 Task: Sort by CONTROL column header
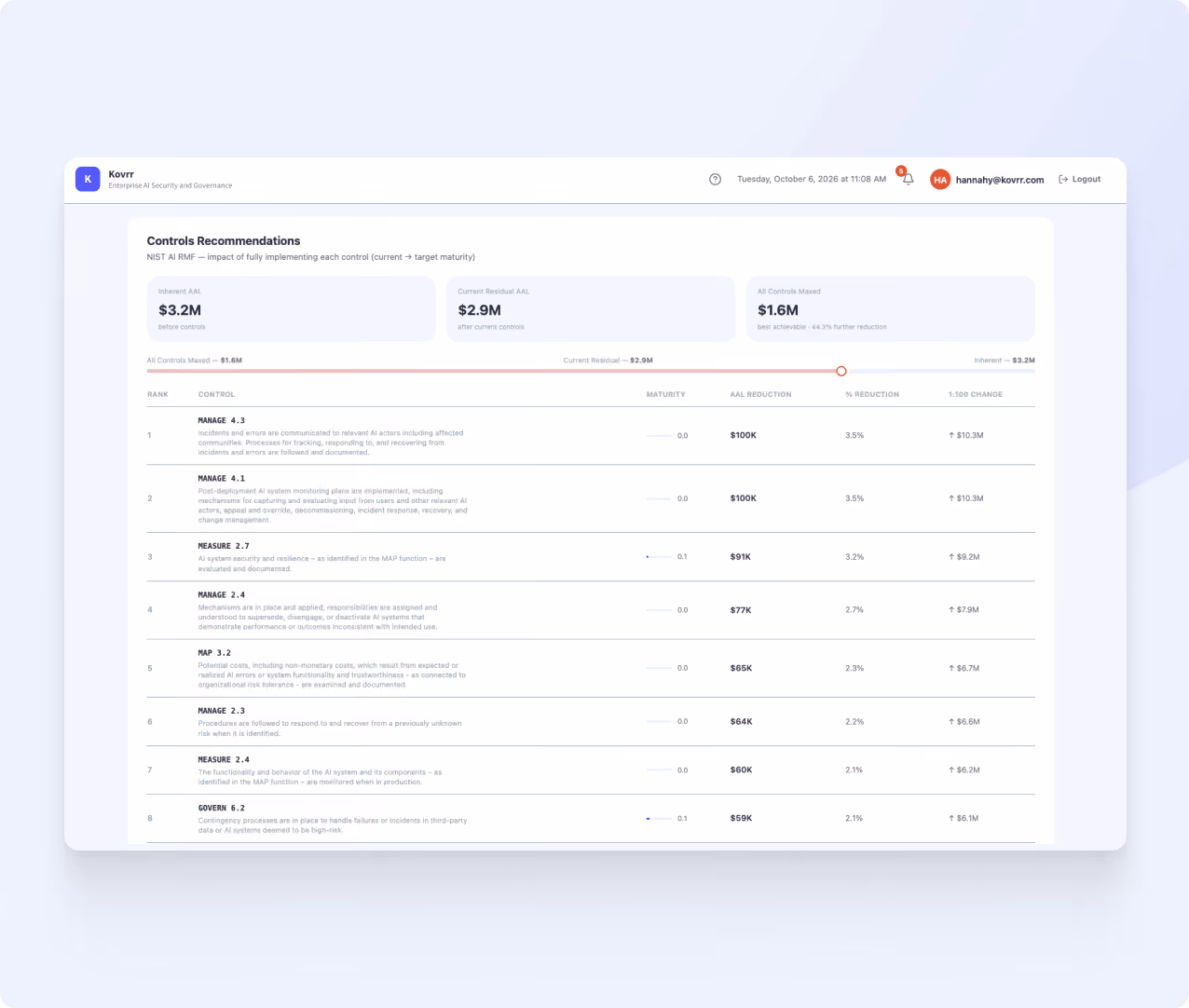tap(216, 394)
